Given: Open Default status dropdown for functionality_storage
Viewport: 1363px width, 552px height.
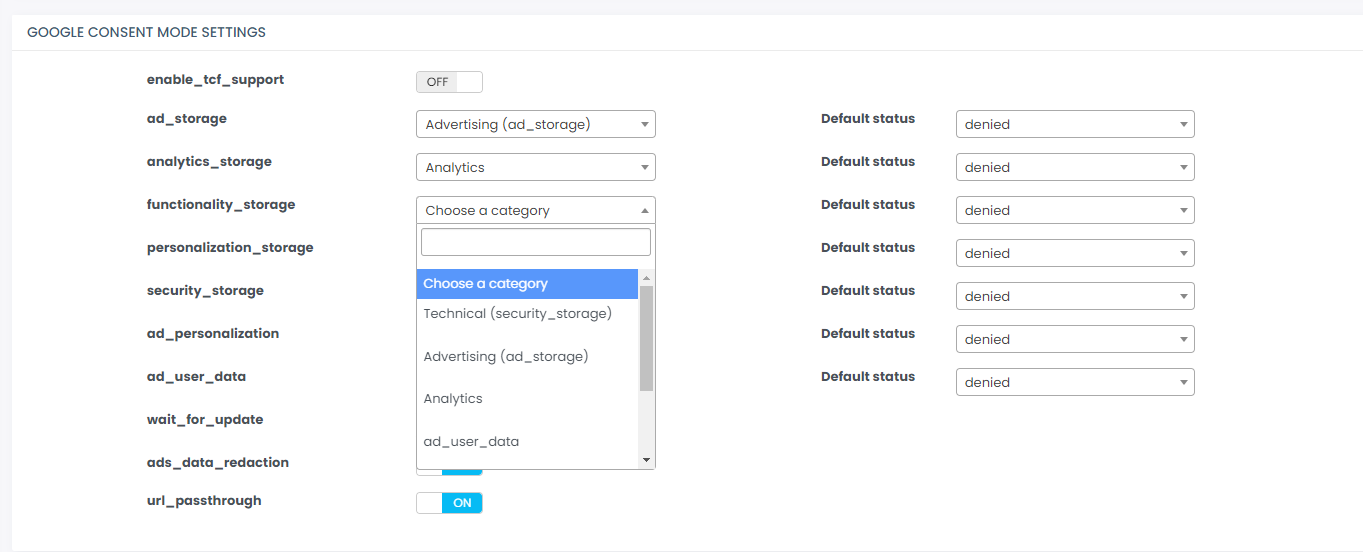Looking at the screenshot, I should (x=1075, y=211).
